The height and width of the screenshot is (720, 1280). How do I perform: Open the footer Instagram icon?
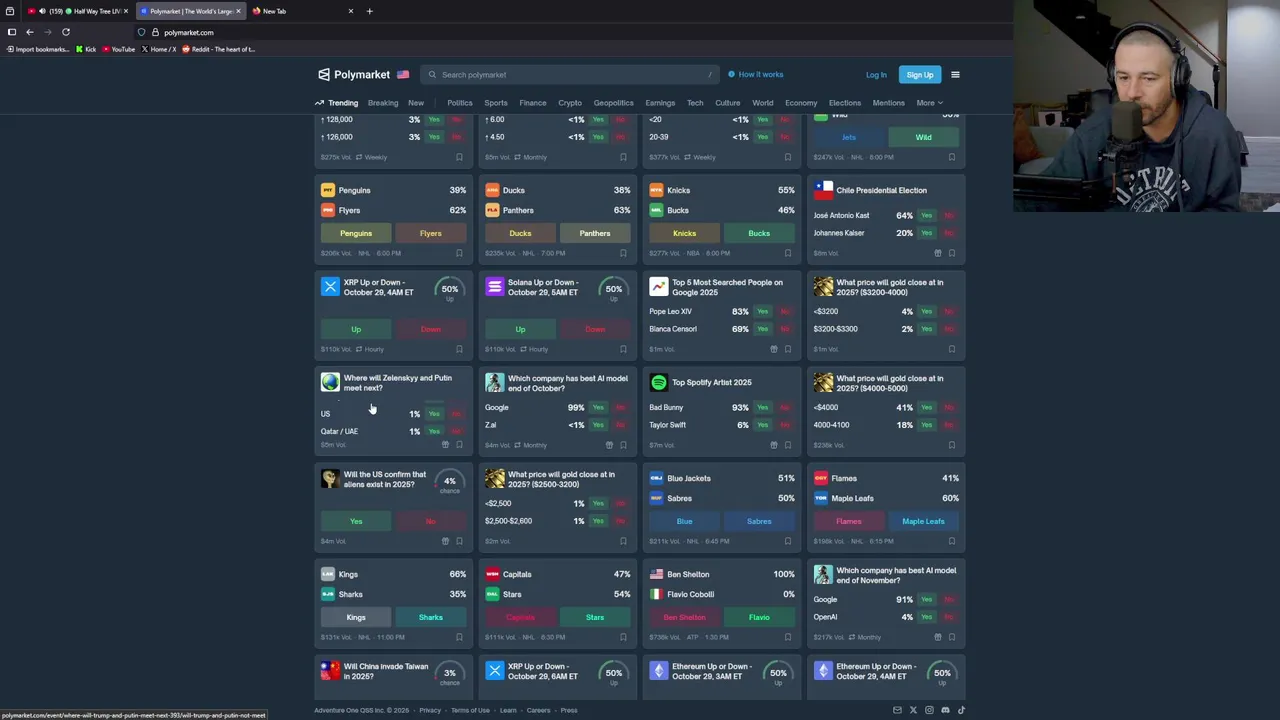(929, 710)
